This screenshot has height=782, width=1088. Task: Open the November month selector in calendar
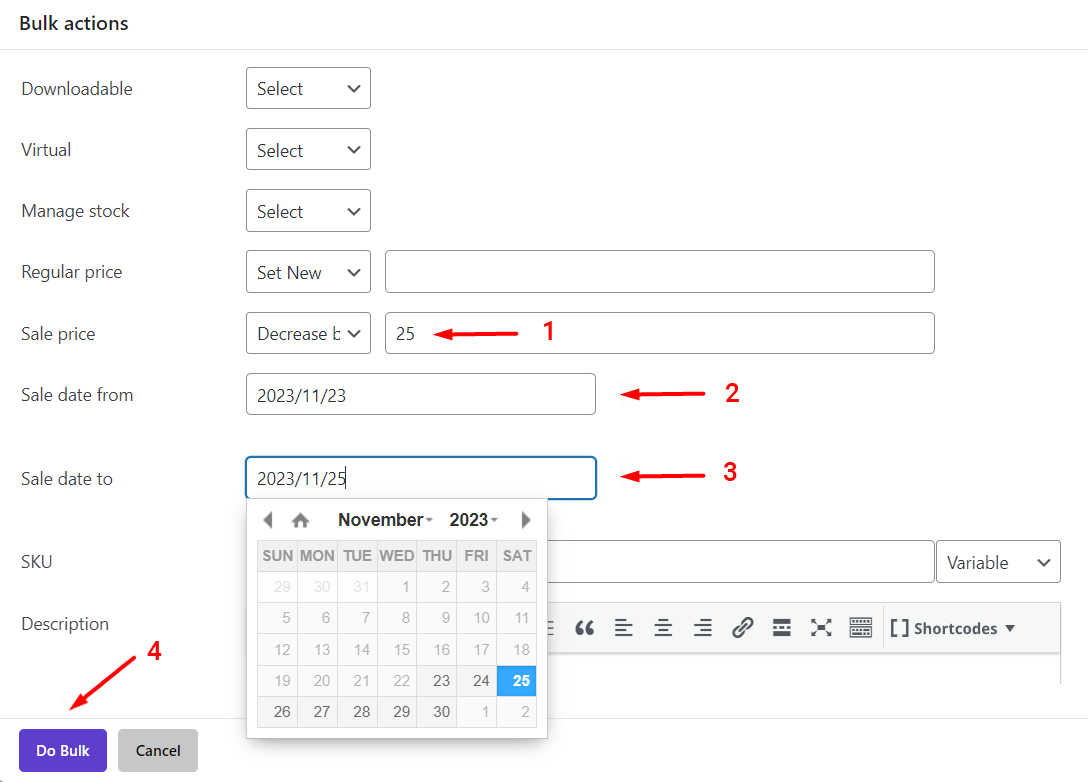point(385,520)
